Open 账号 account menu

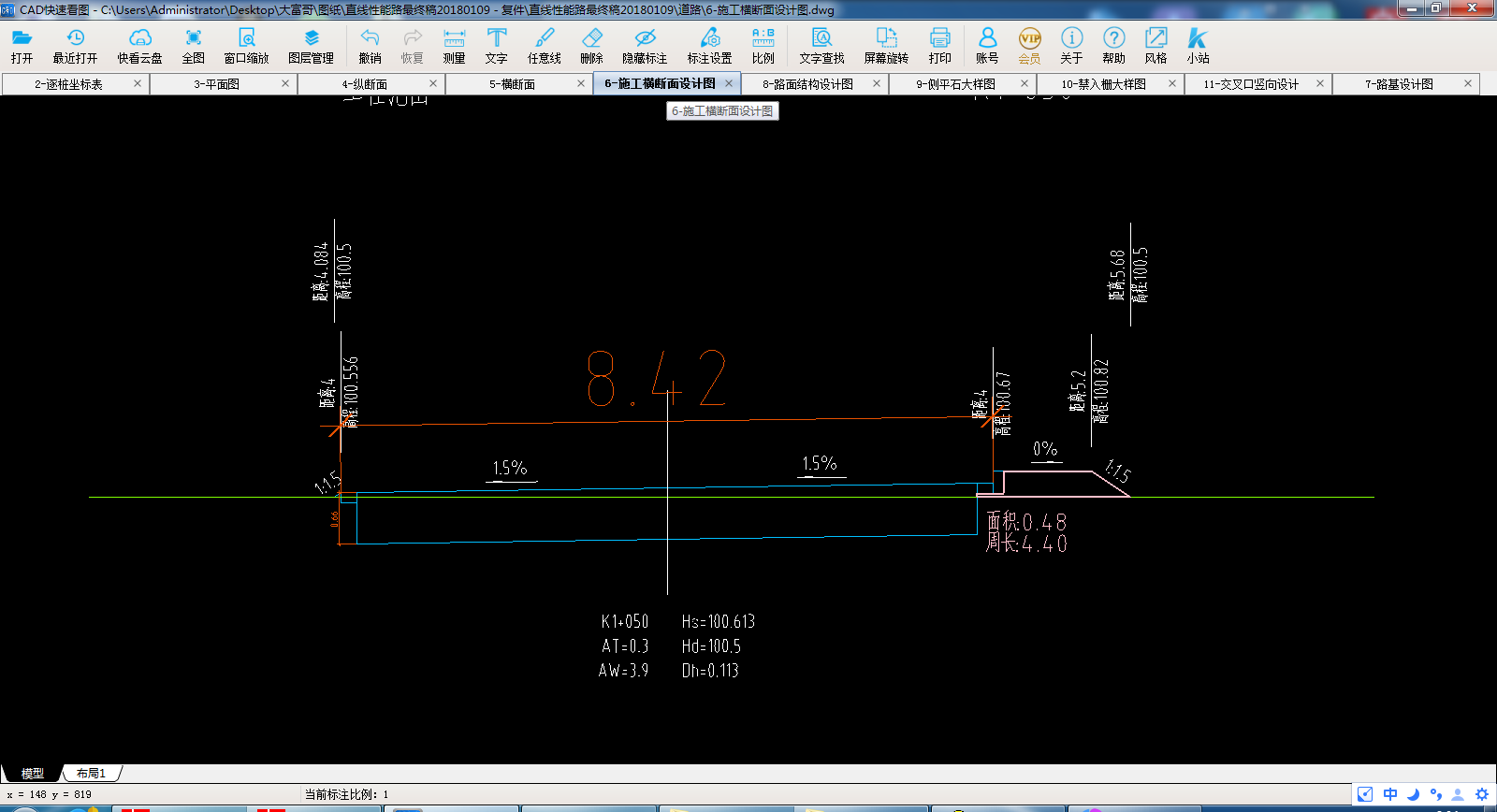[x=987, y=46]
